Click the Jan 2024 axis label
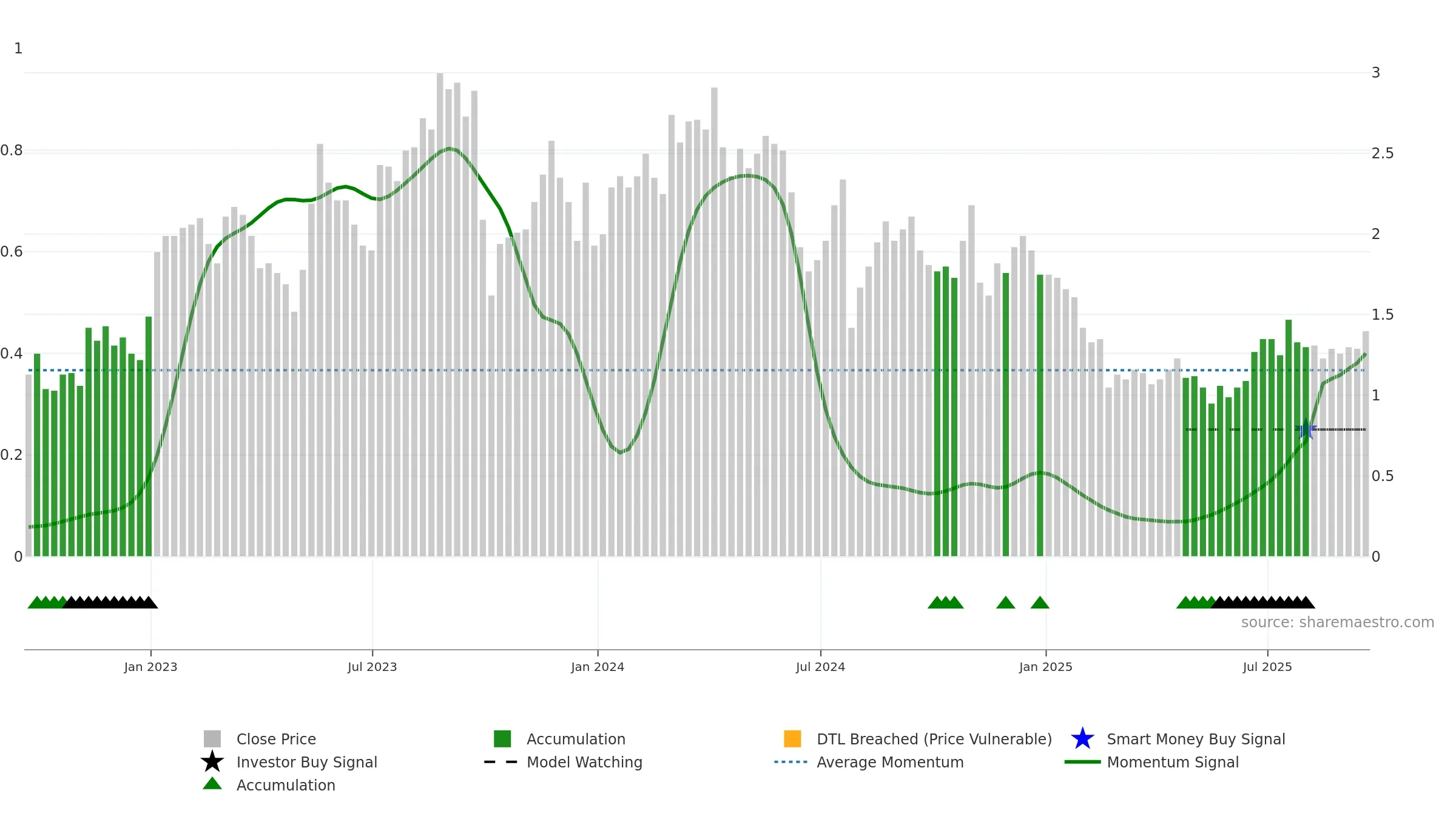This screenshot has width=1456, height=819. tap(598, 667)
